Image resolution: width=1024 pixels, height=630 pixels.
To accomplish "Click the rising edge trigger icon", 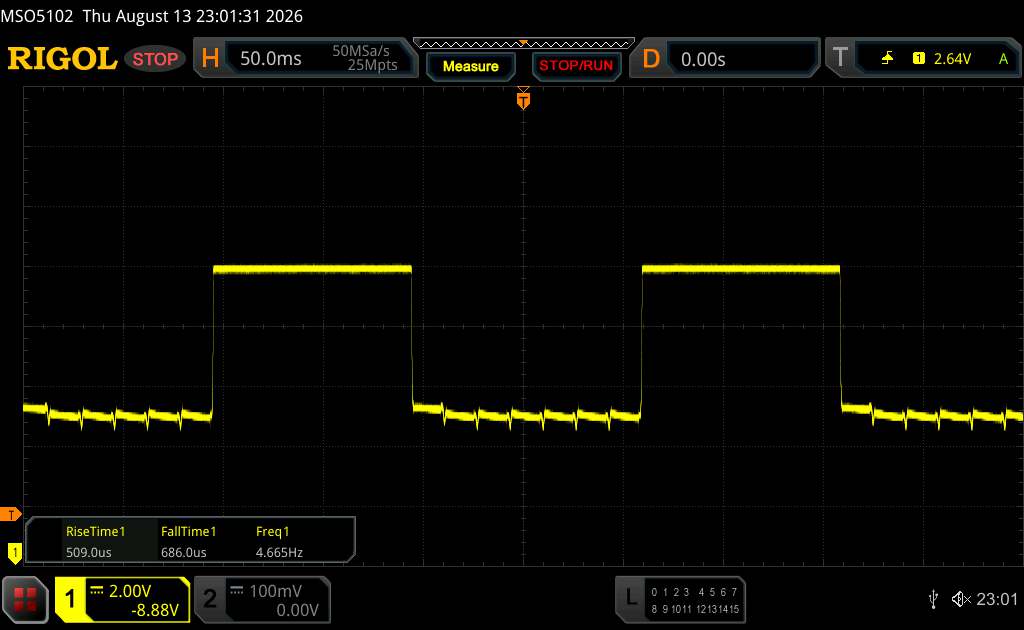I will (887, 59).
